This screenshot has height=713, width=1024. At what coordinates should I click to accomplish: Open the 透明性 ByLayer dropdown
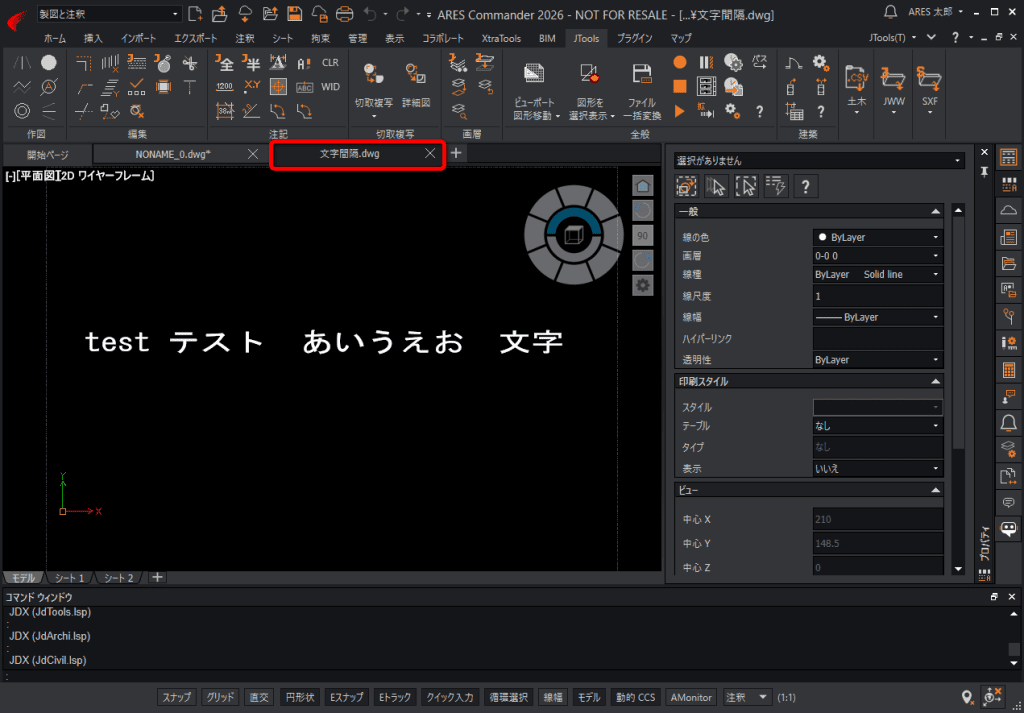[878, 360]
